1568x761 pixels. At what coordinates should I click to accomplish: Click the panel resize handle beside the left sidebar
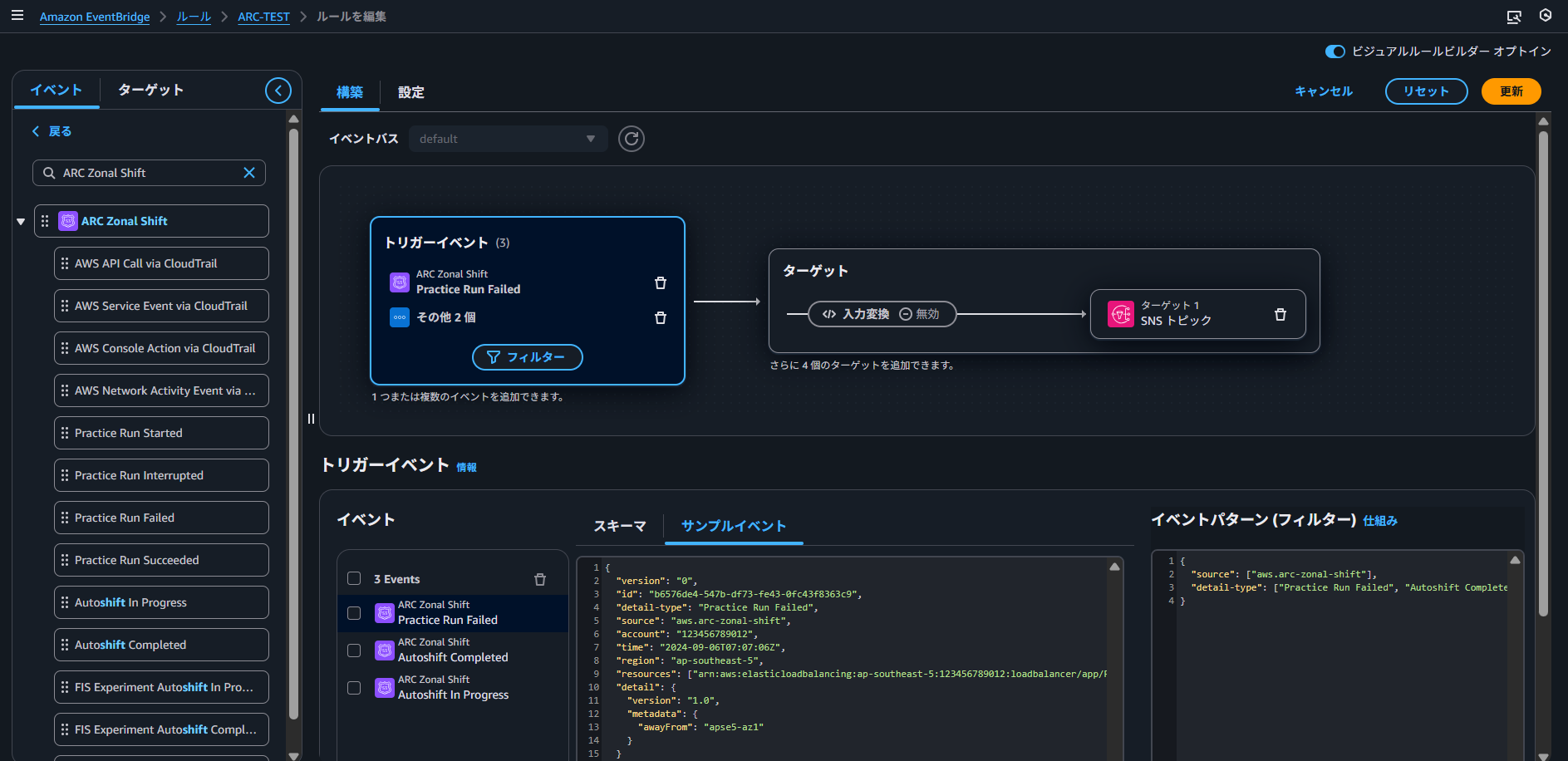point(311,419)
